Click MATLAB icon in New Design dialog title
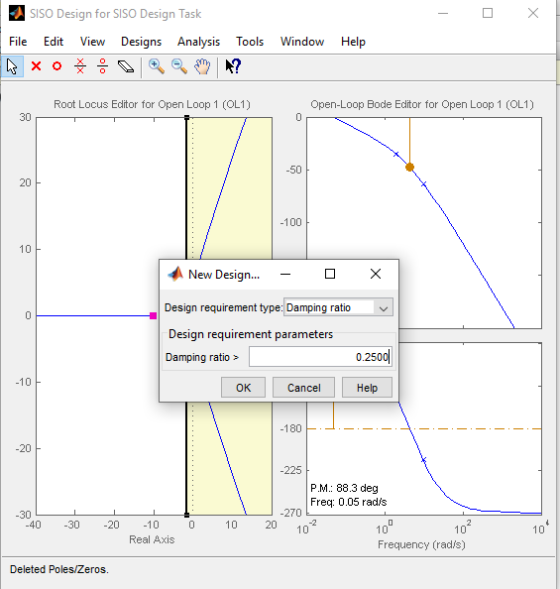This screenshot has height=589, width=560. (175, 274)
